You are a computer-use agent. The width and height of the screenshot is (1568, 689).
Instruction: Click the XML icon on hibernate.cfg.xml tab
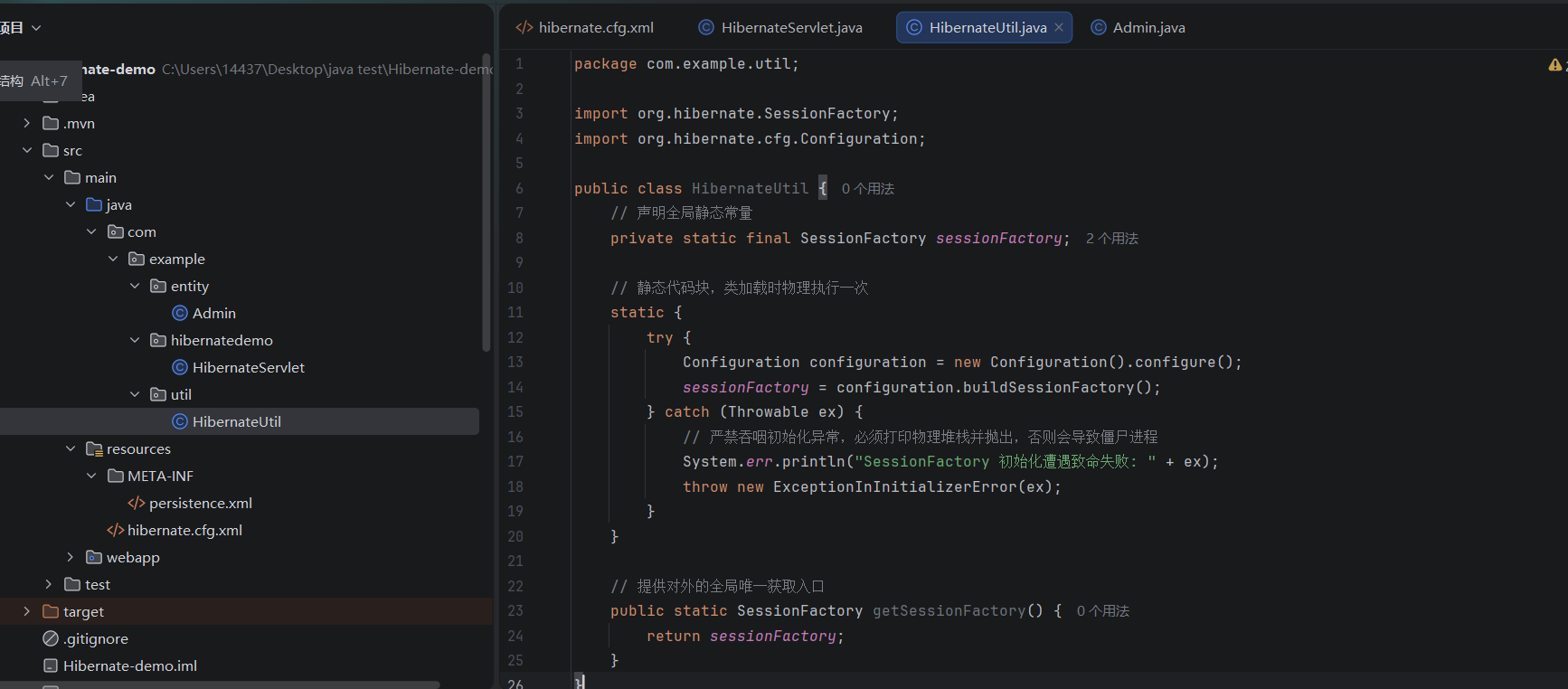pyautogui.click(x=524, y=27)
